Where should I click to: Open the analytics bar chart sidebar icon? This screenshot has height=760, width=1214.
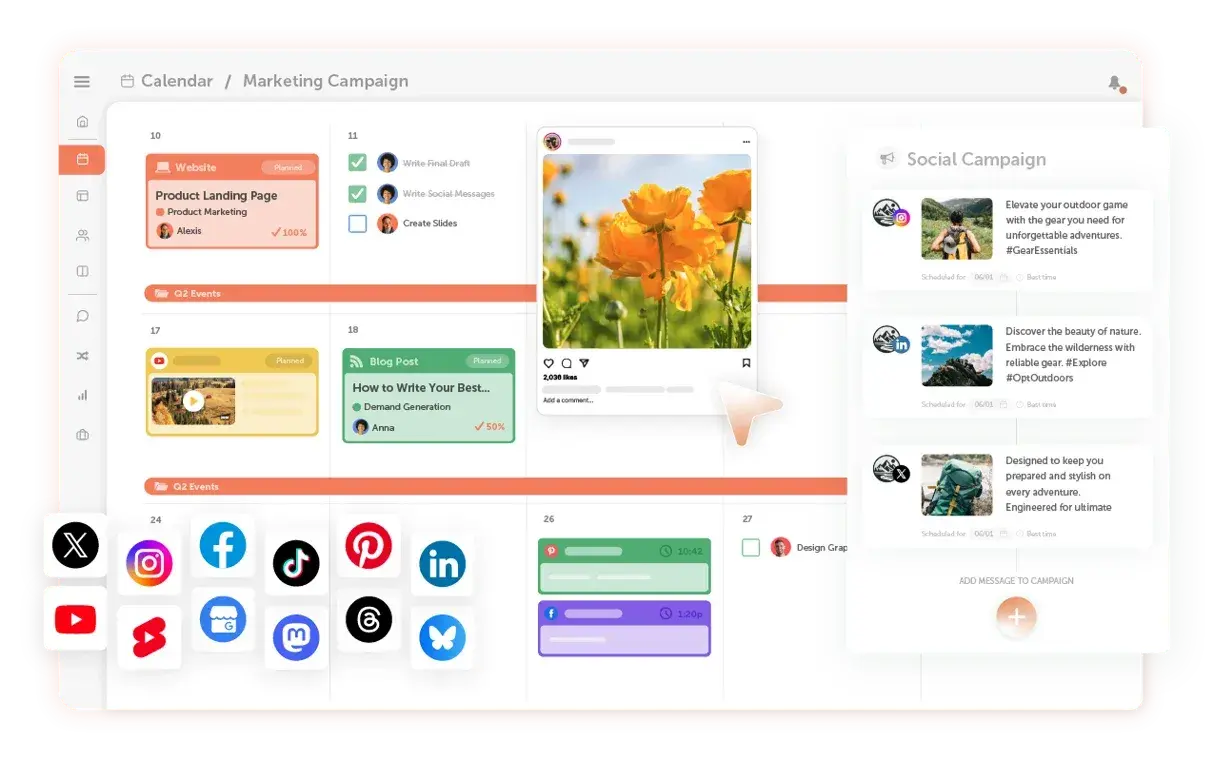point(82,395)
